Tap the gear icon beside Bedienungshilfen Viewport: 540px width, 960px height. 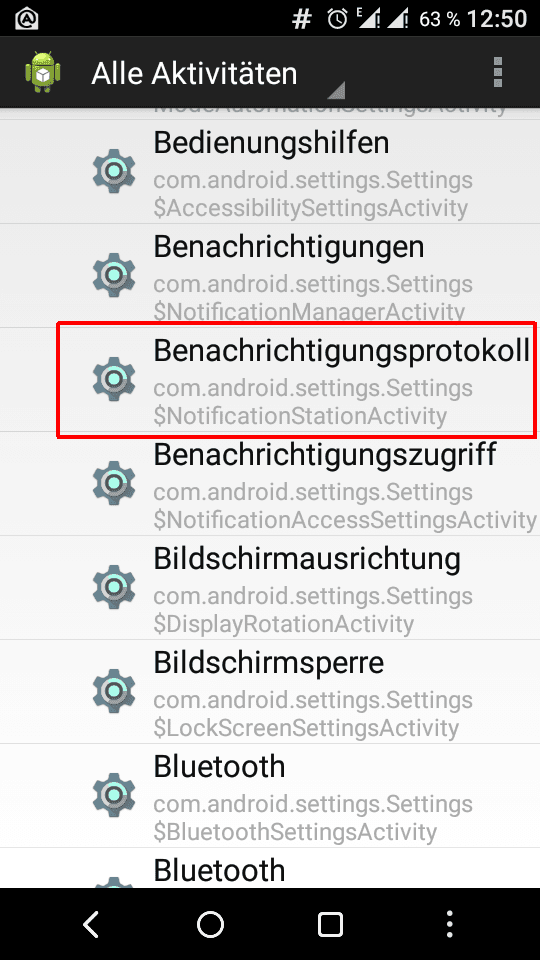tap(114, 171)
